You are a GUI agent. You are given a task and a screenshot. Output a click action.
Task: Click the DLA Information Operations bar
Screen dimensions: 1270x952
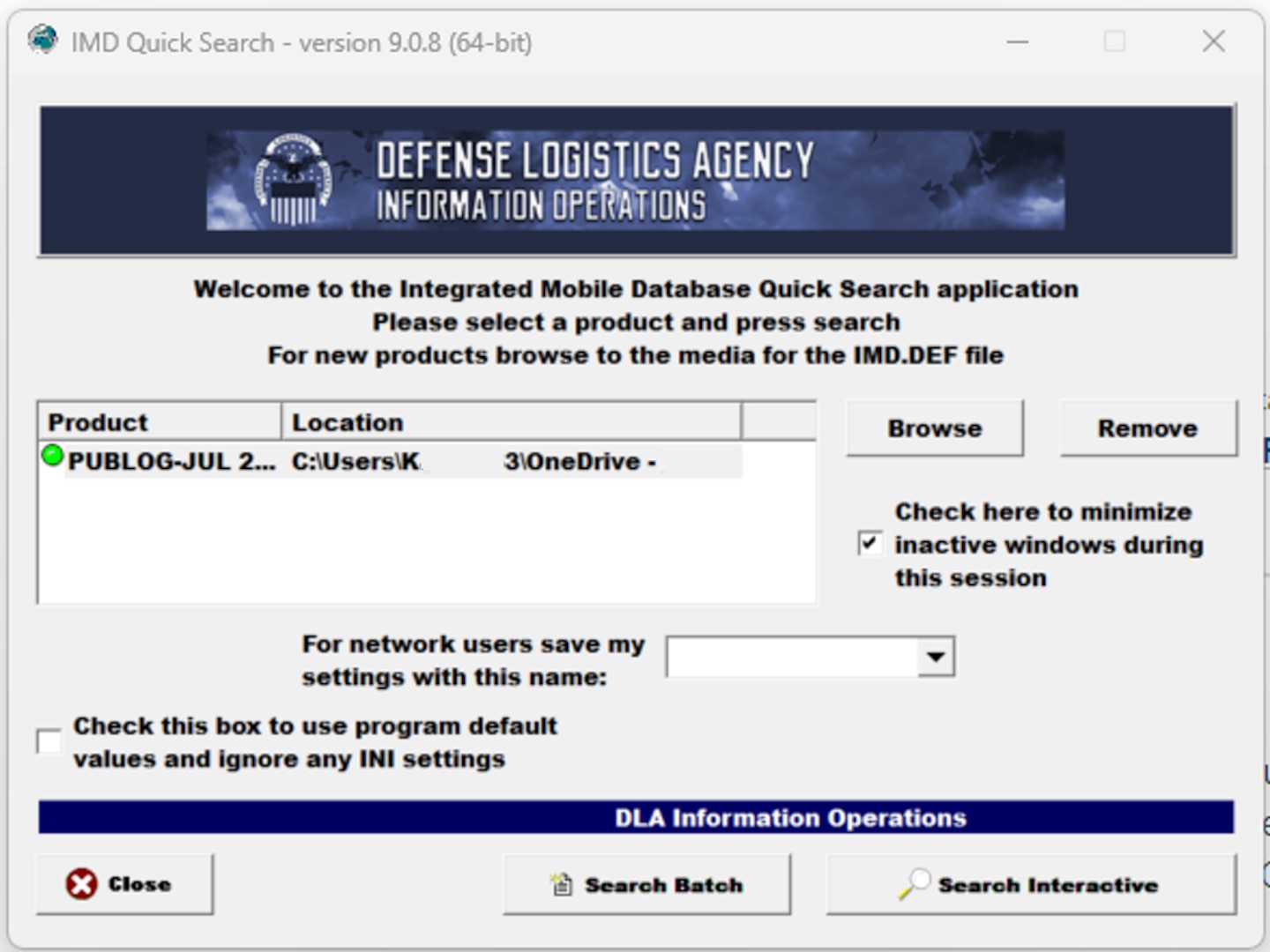click(636, 817)
